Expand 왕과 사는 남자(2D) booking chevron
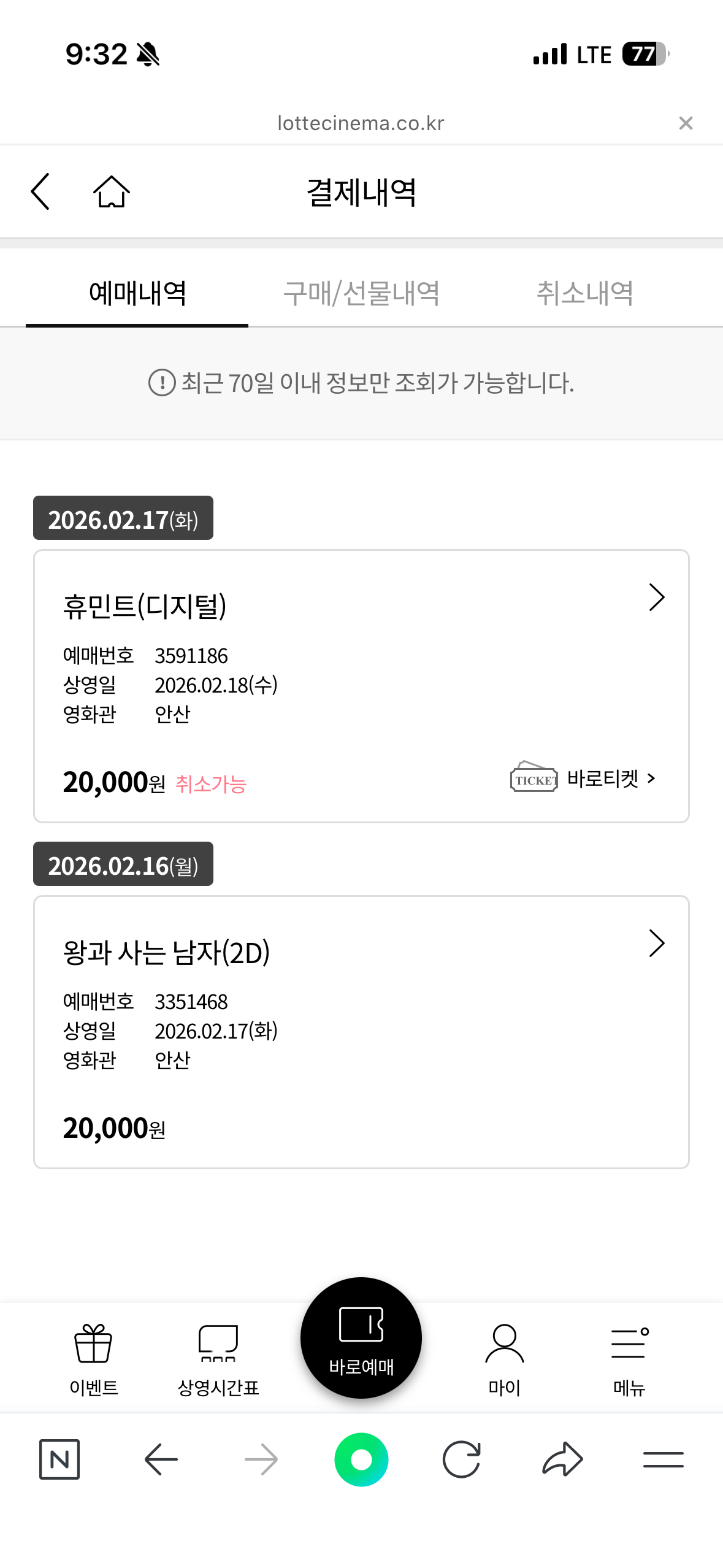Image resolution: width=723 pixels, height=1568 pixels. [x=656, y=943]
